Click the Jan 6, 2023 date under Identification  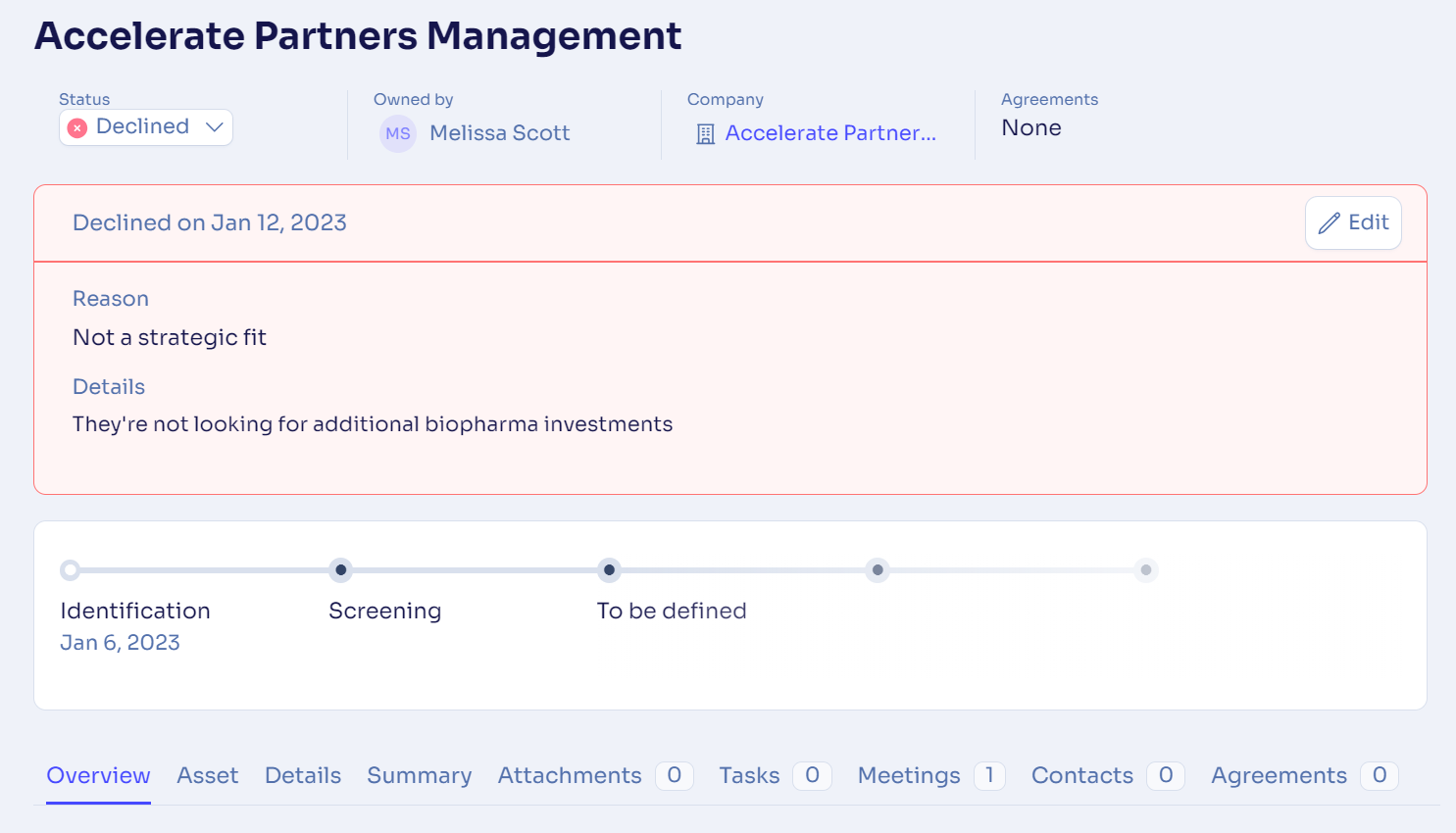point(120,643)
